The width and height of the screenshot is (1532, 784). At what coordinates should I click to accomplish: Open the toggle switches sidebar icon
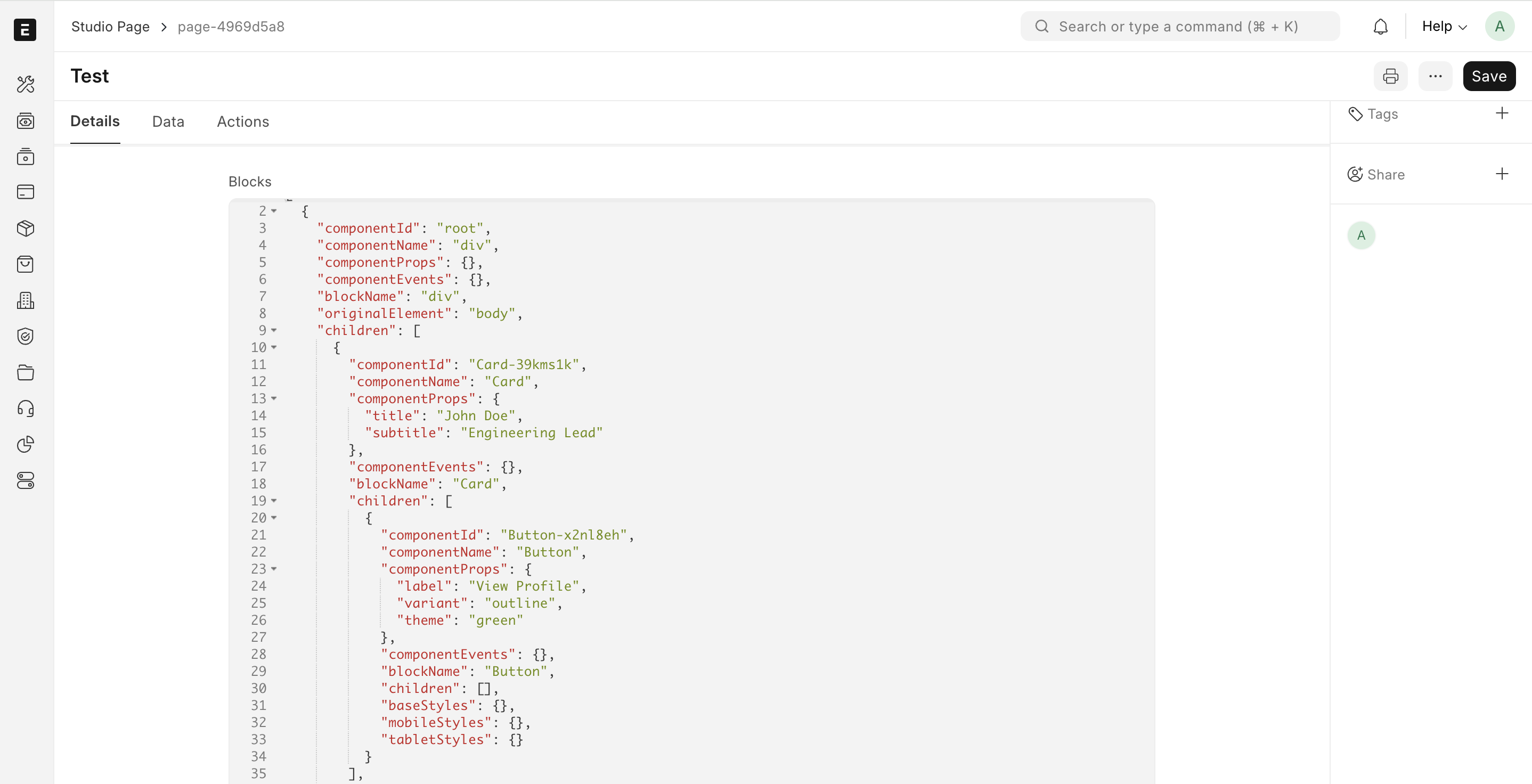(26, 480)
